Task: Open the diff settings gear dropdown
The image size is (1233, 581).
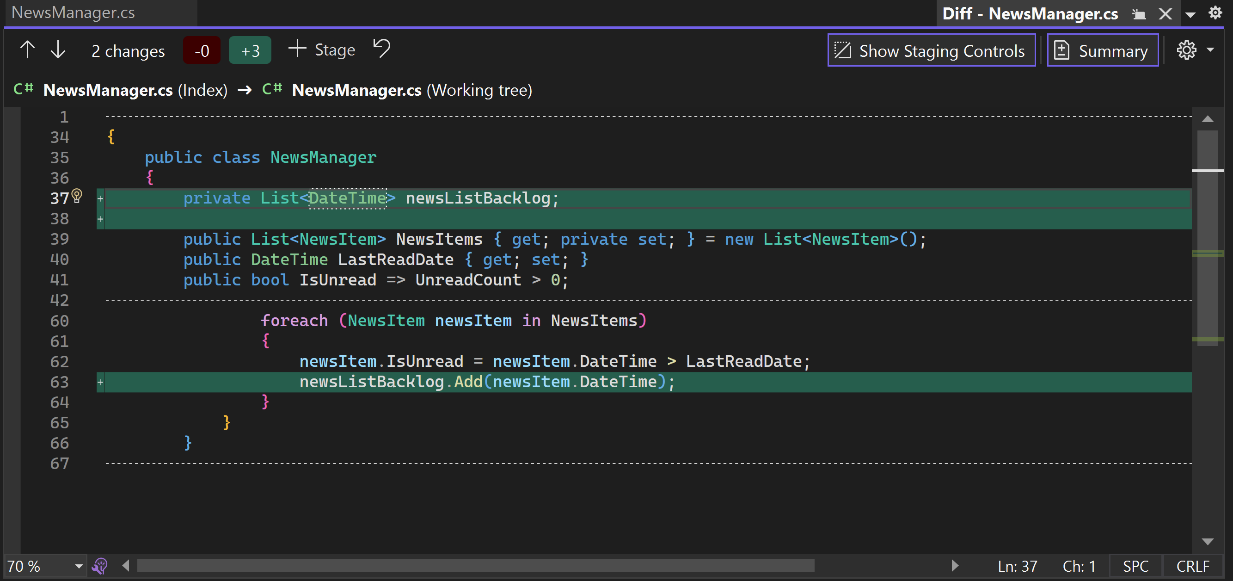Action: (x=1194, y=50)
